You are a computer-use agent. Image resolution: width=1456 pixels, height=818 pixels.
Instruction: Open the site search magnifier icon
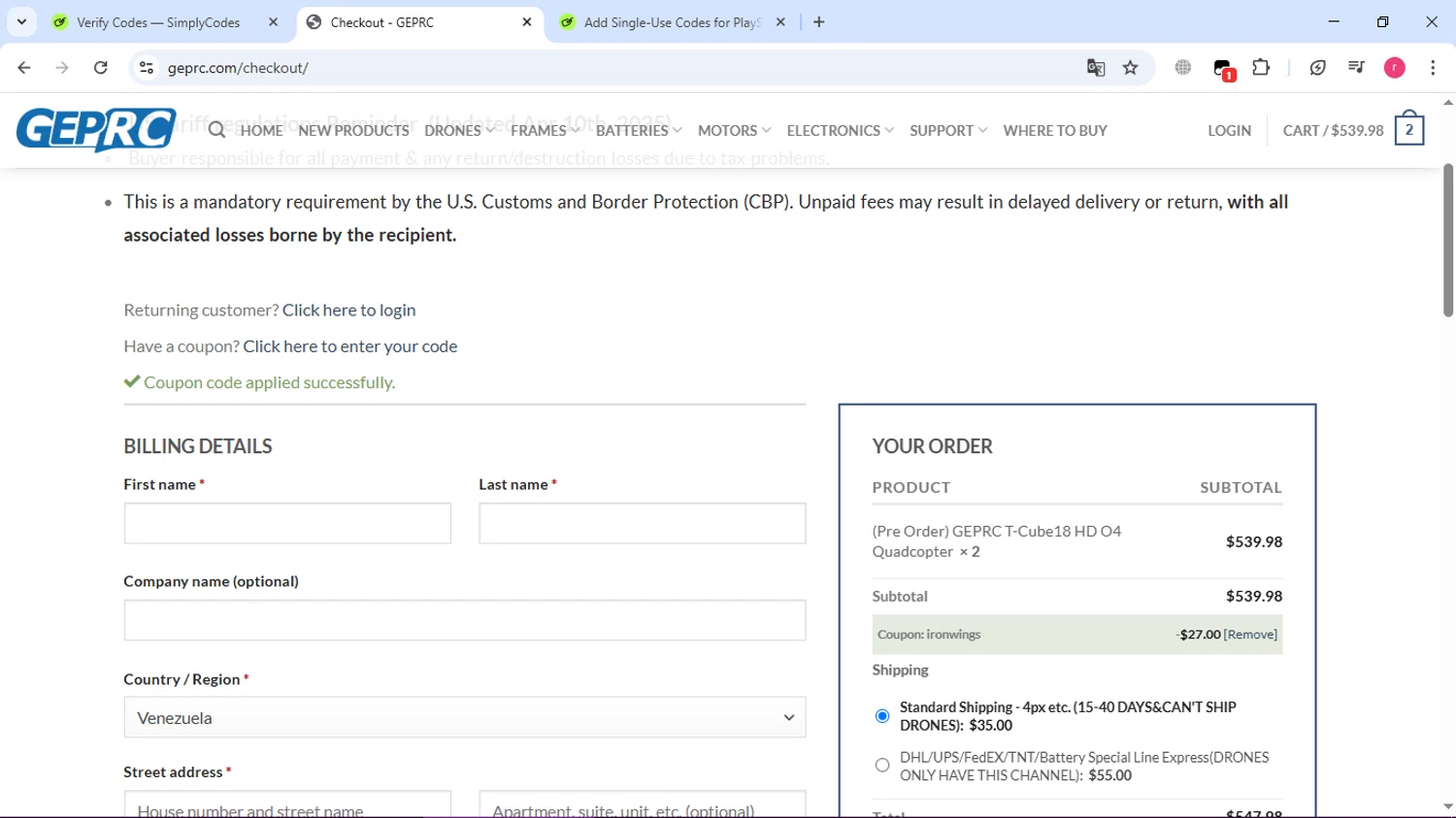coord(216,130)
